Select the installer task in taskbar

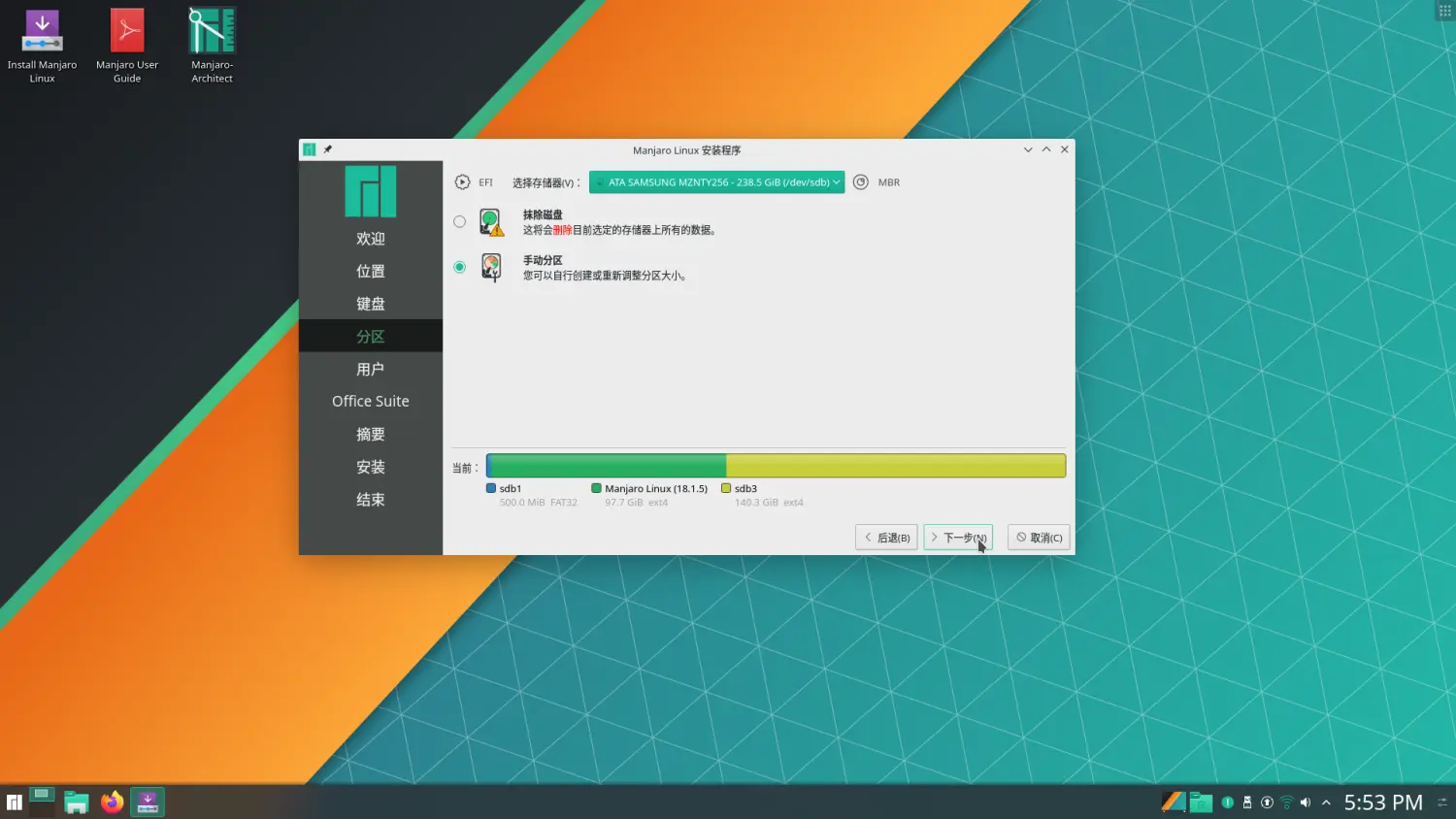(148, 802)
